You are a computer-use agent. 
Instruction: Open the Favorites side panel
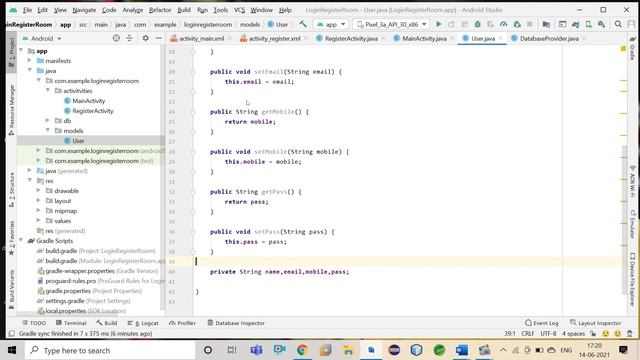11,238
